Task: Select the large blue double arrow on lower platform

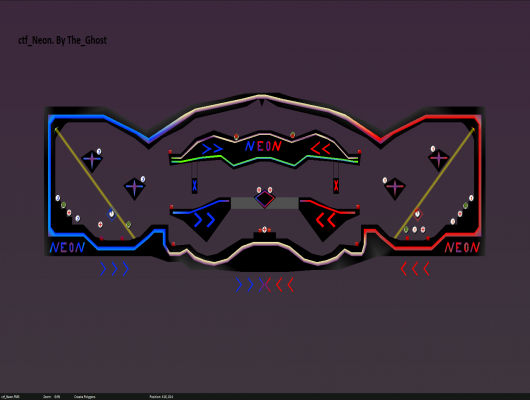Action: [204, 220]
